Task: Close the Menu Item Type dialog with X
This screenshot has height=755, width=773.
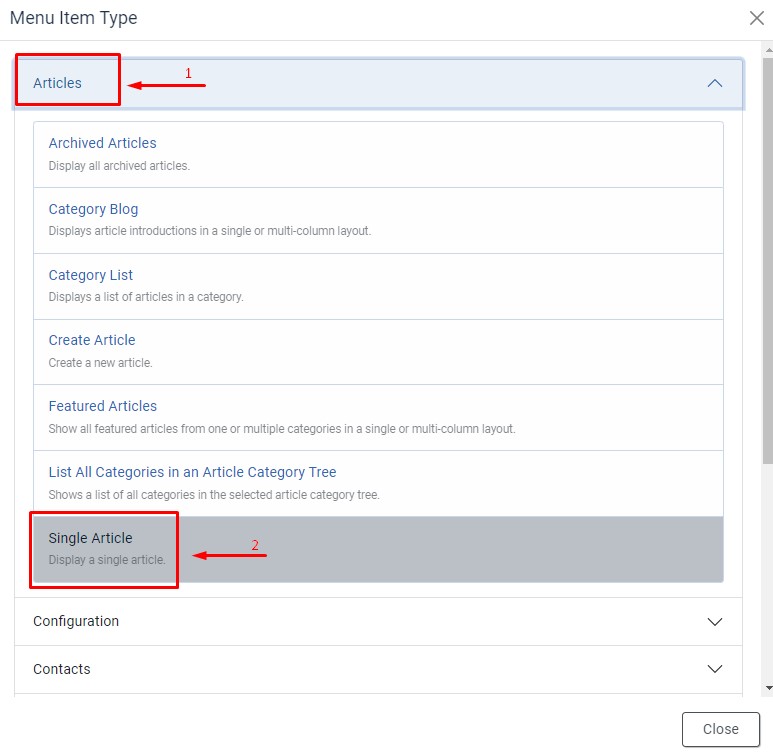Action: coord(757,18)
